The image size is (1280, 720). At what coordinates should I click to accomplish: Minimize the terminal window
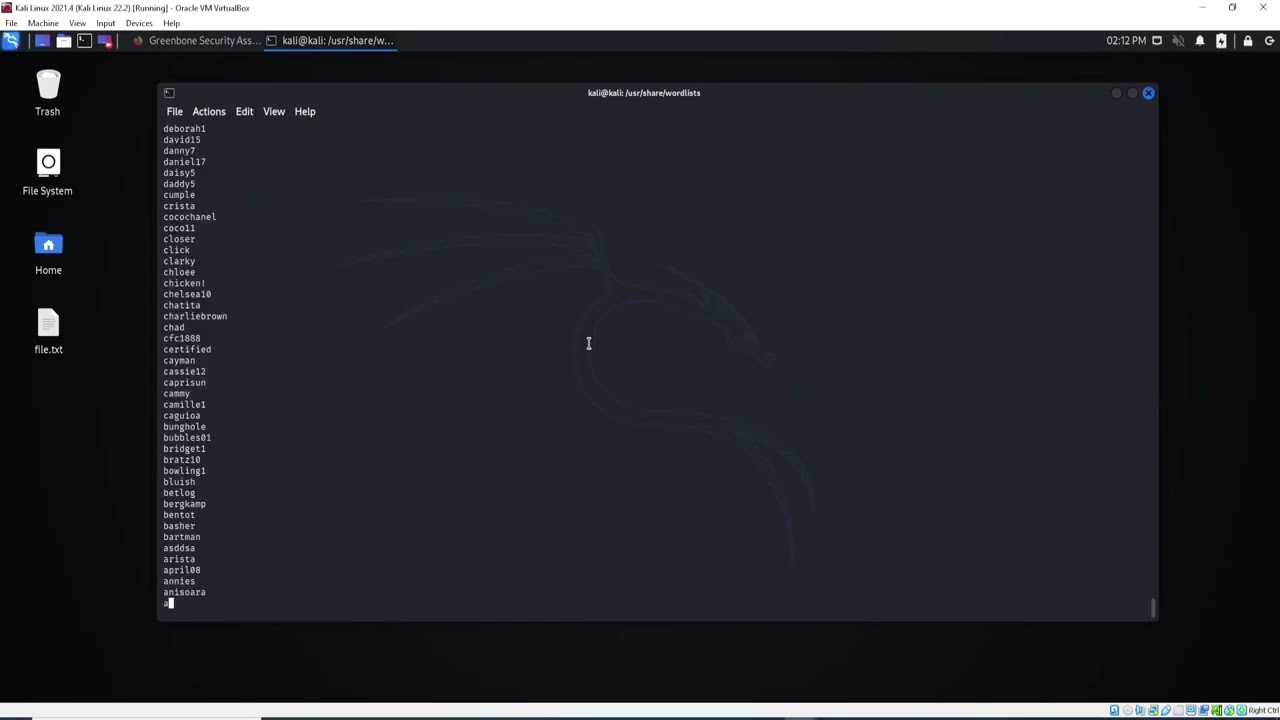point(1116,93)
